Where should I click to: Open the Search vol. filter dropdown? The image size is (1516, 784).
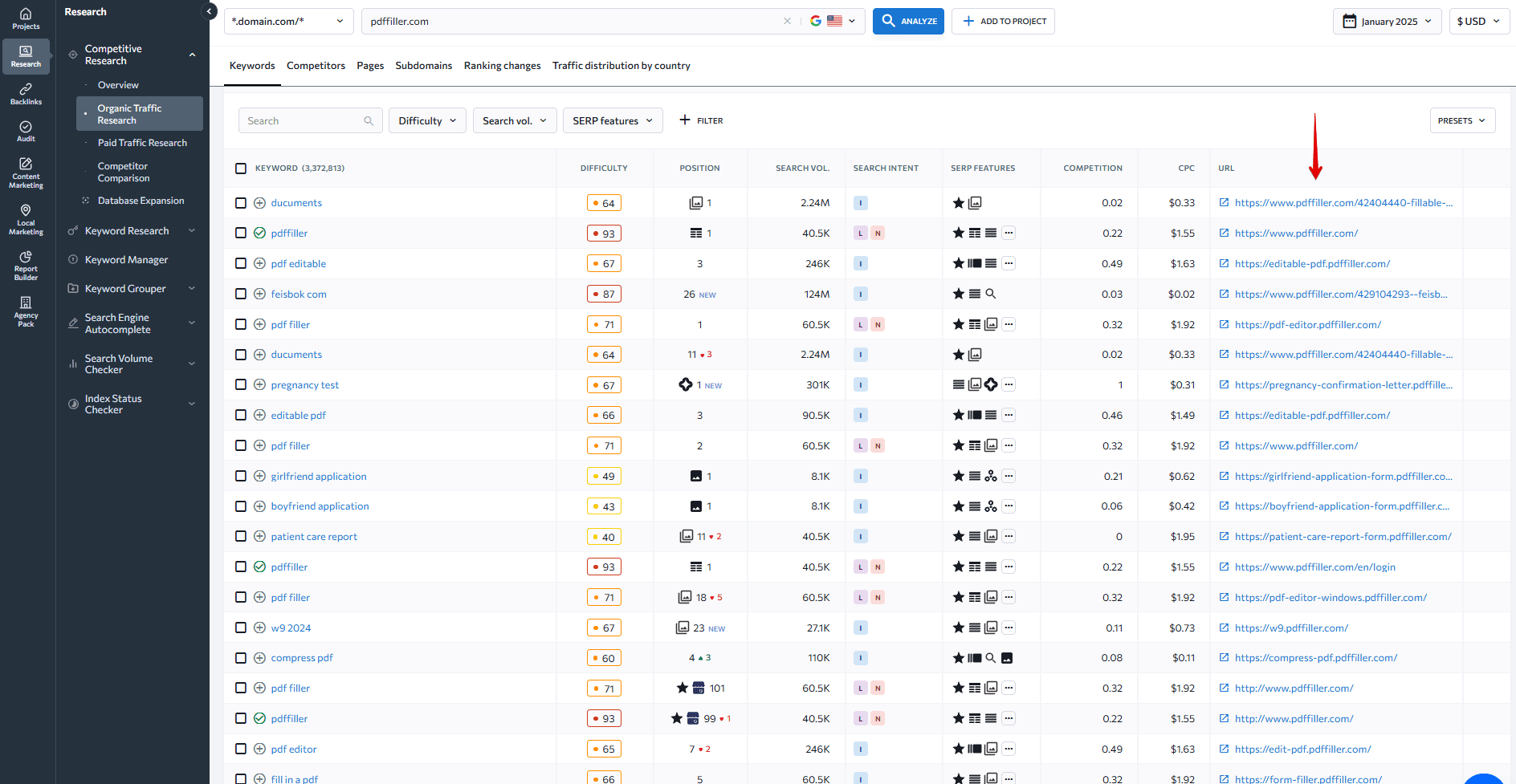[x=515, y=120]
